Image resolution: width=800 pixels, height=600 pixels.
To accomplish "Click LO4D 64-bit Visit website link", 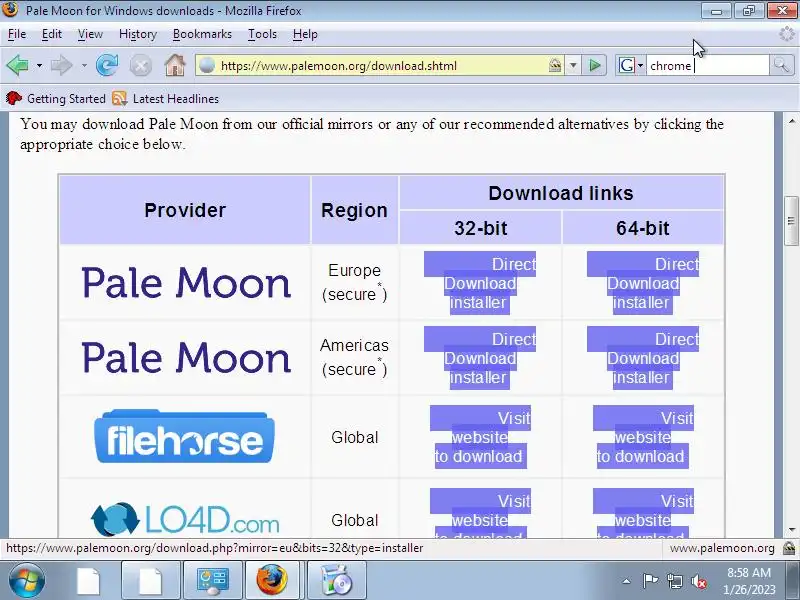I will coord(643,513).
